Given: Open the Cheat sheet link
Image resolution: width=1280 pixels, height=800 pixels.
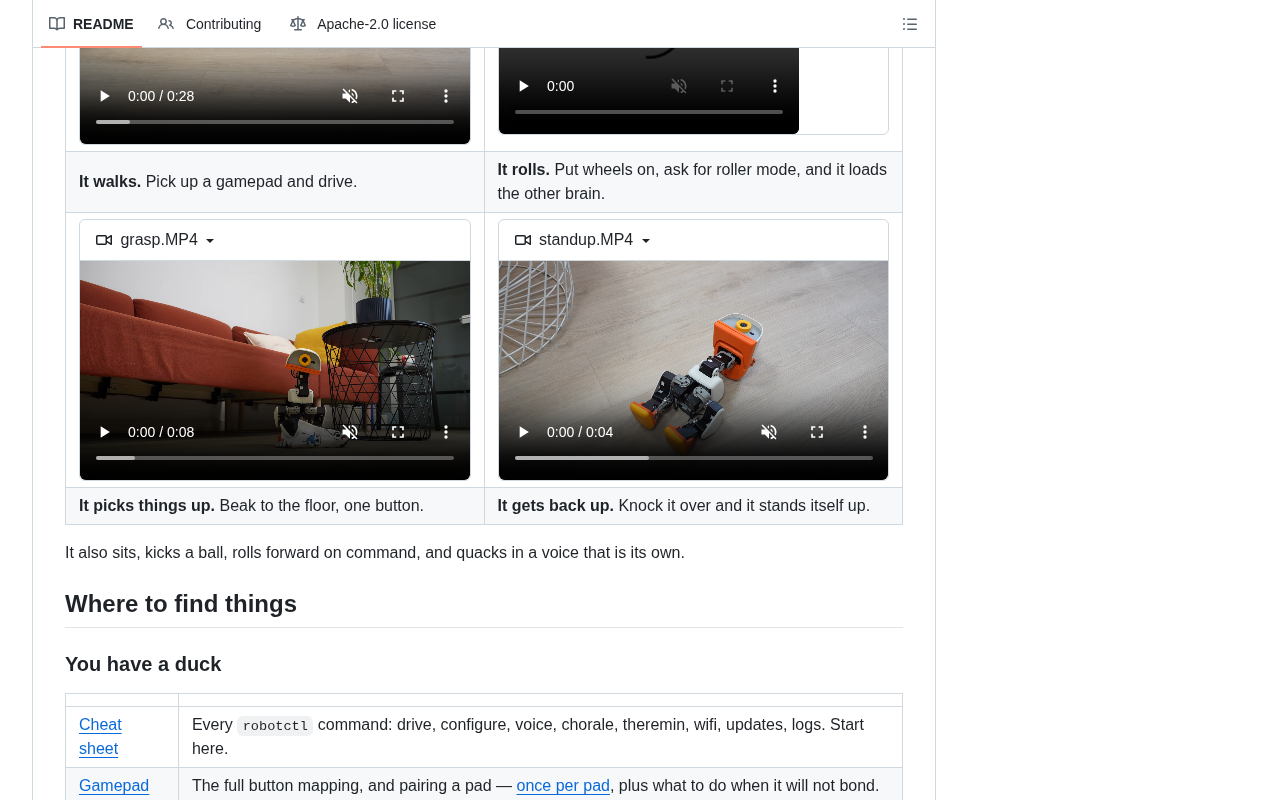Looking at the screenshot, I should pyautogui.click(x=100, y=736).
